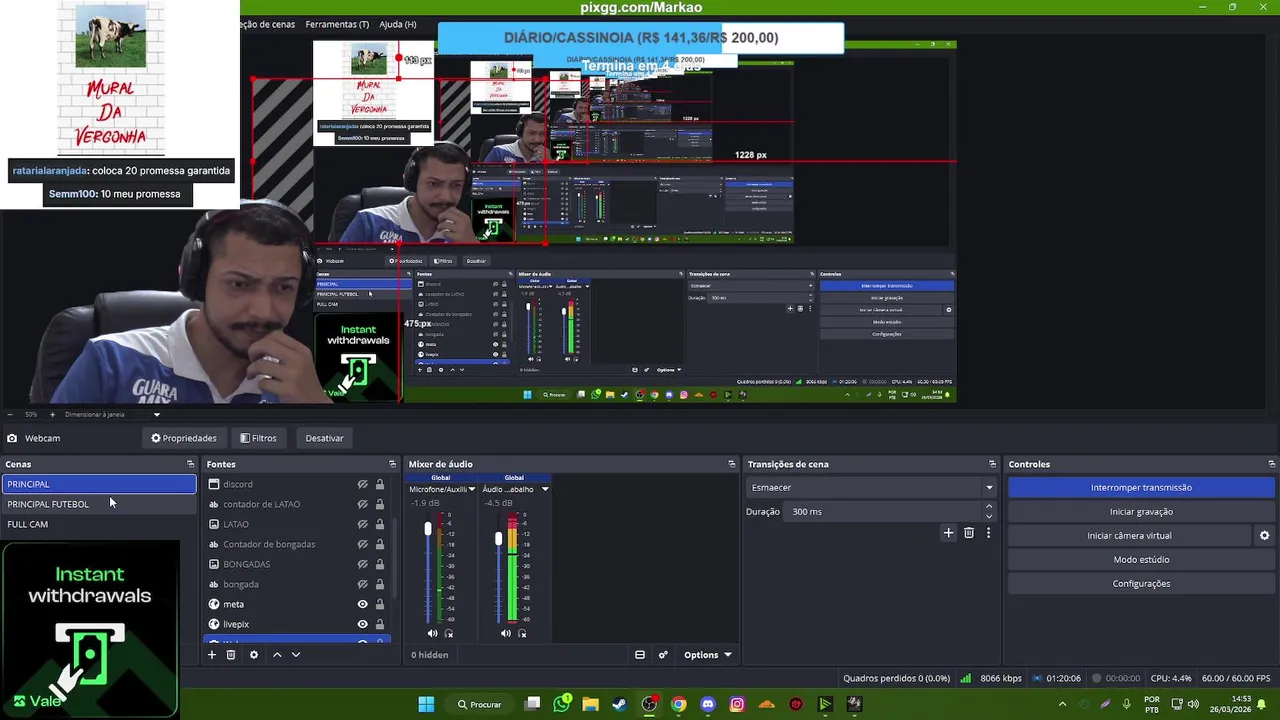Image resolution: width=1280 pixels, height=720 pixels.
Task: Increase the transition duration stepper
Action: [x=989, y=507]
